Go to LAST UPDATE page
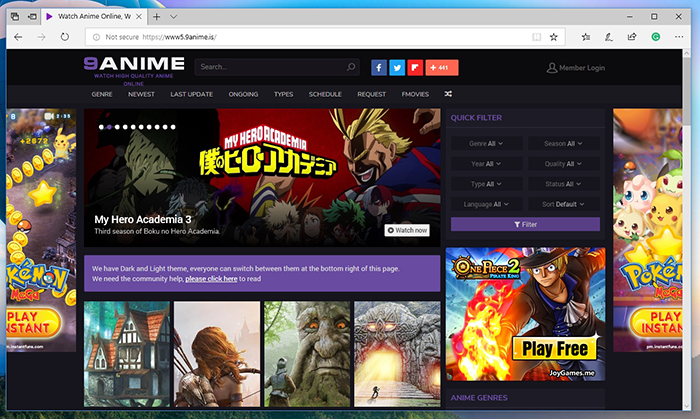The height and width of the screenshot is (419, 700). click(x=192, y=94)
